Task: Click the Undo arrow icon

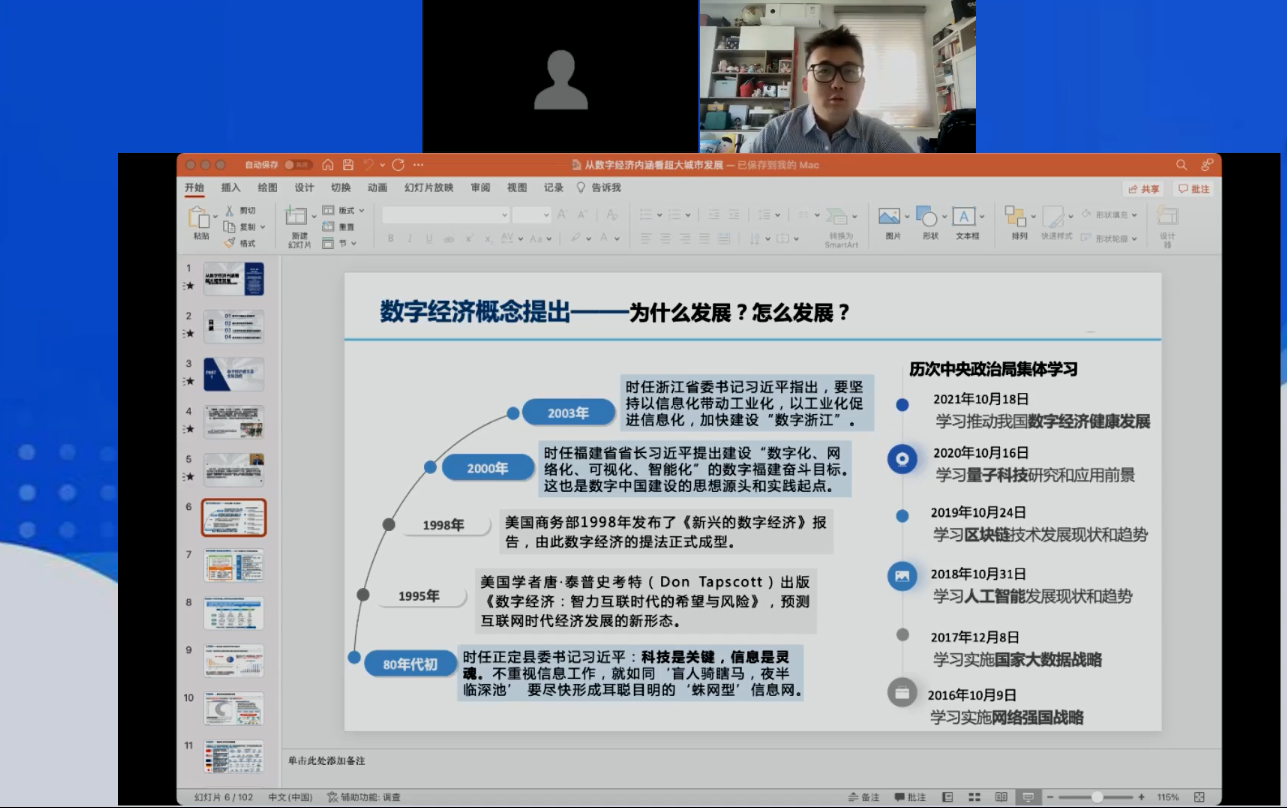Action: [368, 165]
